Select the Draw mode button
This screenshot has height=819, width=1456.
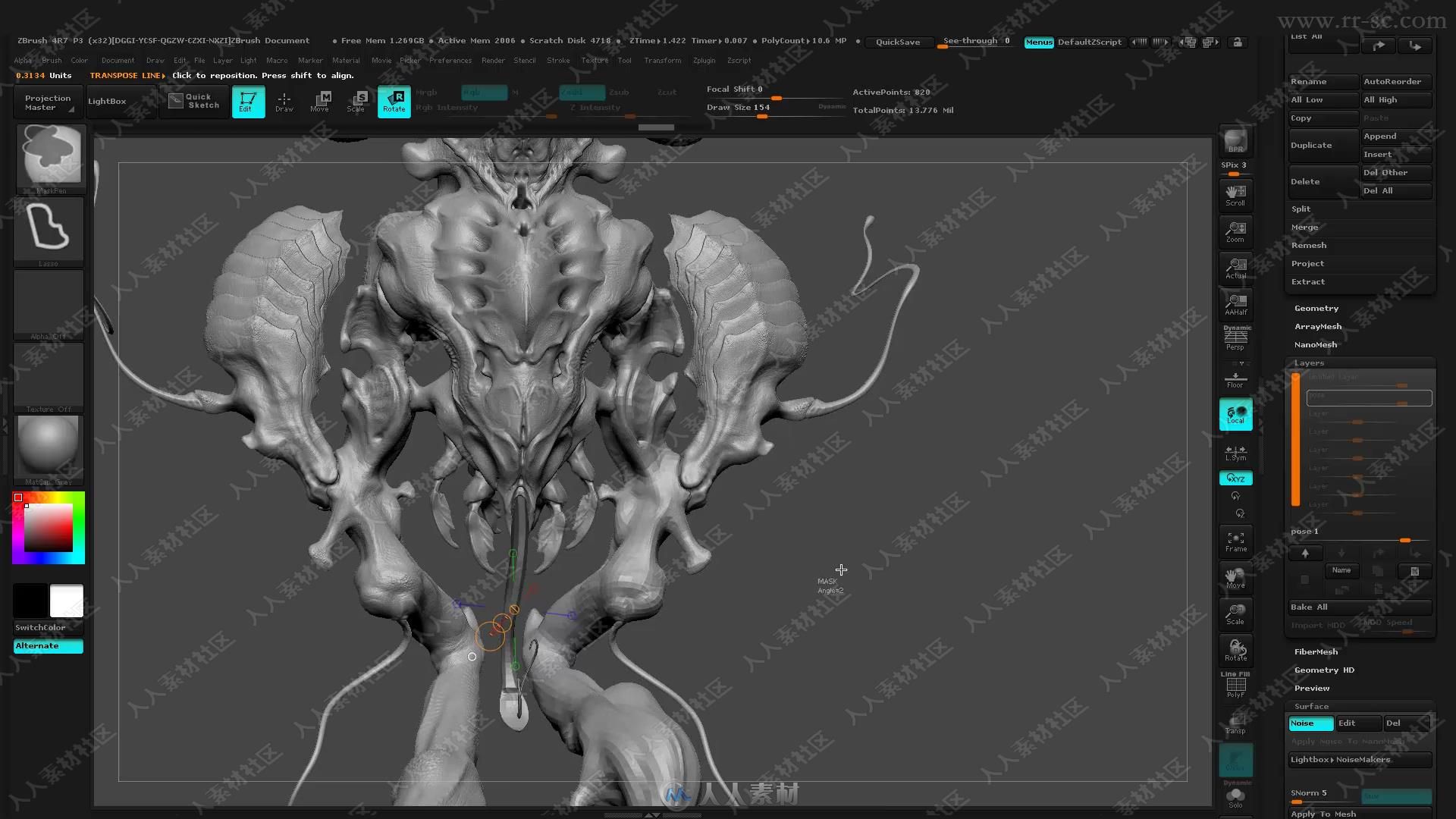click(284, 101)
